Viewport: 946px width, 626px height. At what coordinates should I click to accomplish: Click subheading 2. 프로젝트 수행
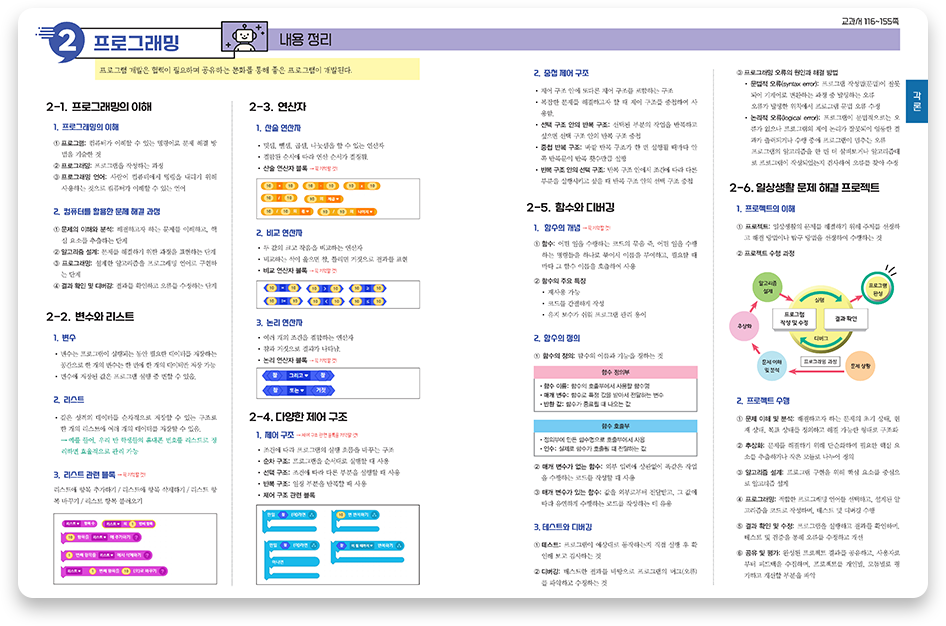[763, 400]
